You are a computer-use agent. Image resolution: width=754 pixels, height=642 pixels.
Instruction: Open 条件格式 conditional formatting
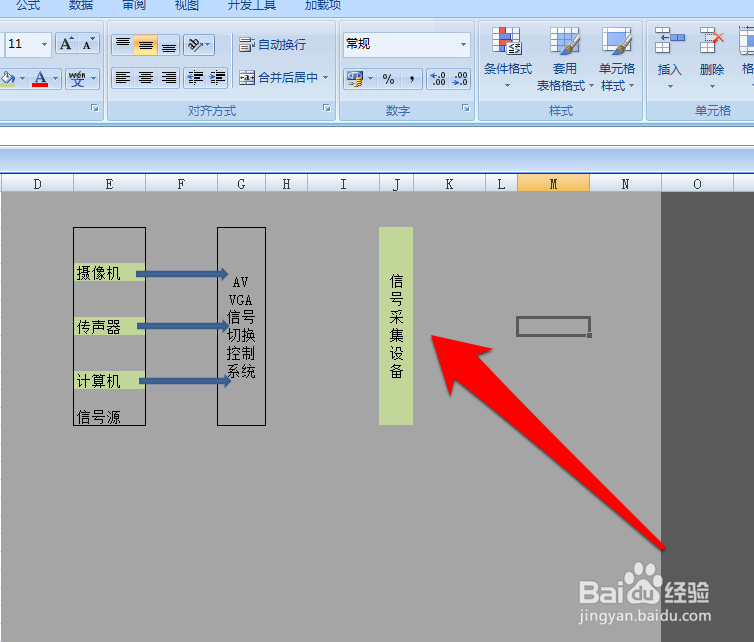click(508, 59)
